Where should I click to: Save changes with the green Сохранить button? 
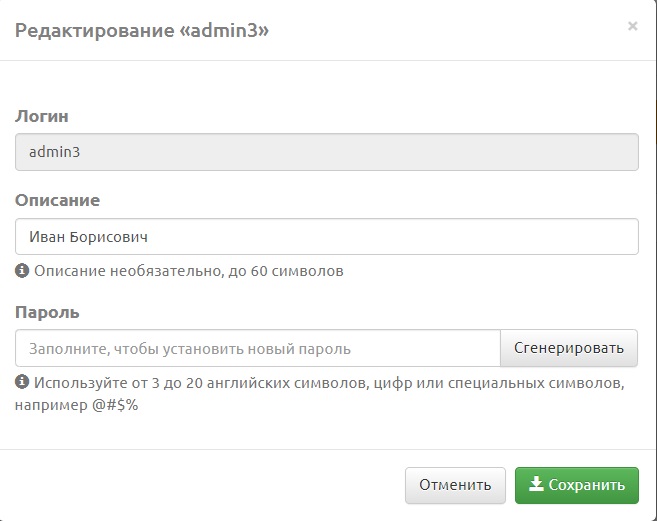click(576, 485)
